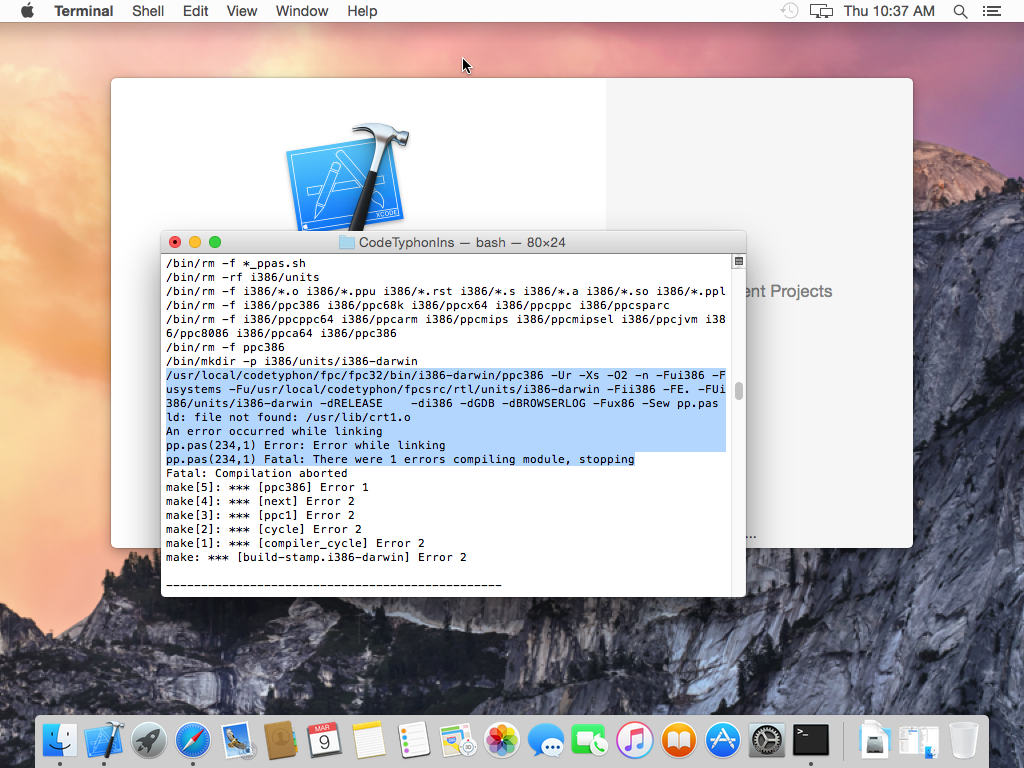Image resolution: width=1024 pixels, height=768 pixels.
Task: Click '/bin/rm -f *_ppas.sh' line
Action: point(236,263)
